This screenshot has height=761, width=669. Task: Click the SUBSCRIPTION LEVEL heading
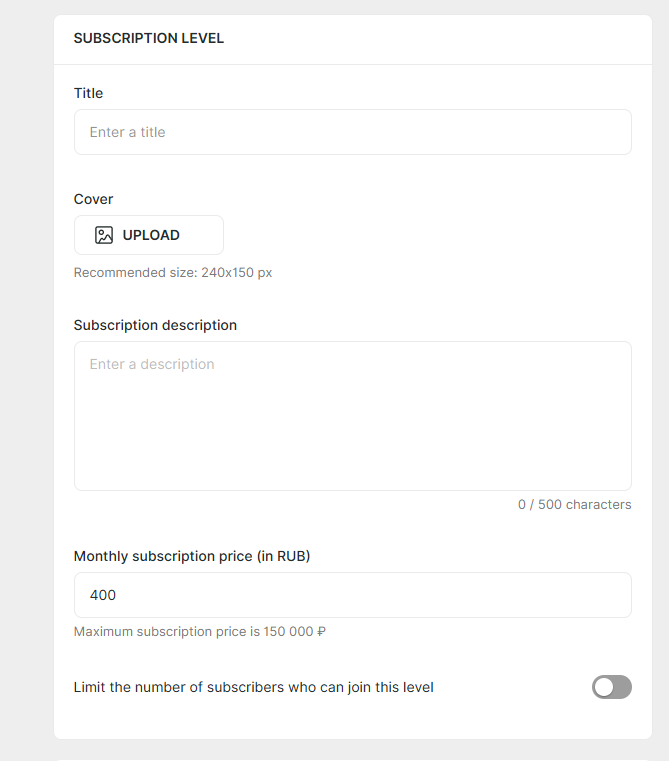point(149,38)
